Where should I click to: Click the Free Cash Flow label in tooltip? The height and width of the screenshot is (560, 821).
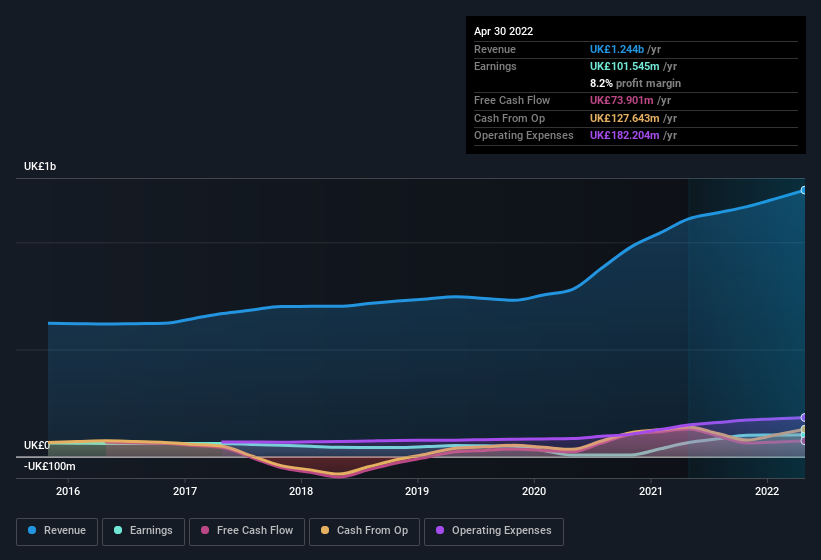point(512,100)
